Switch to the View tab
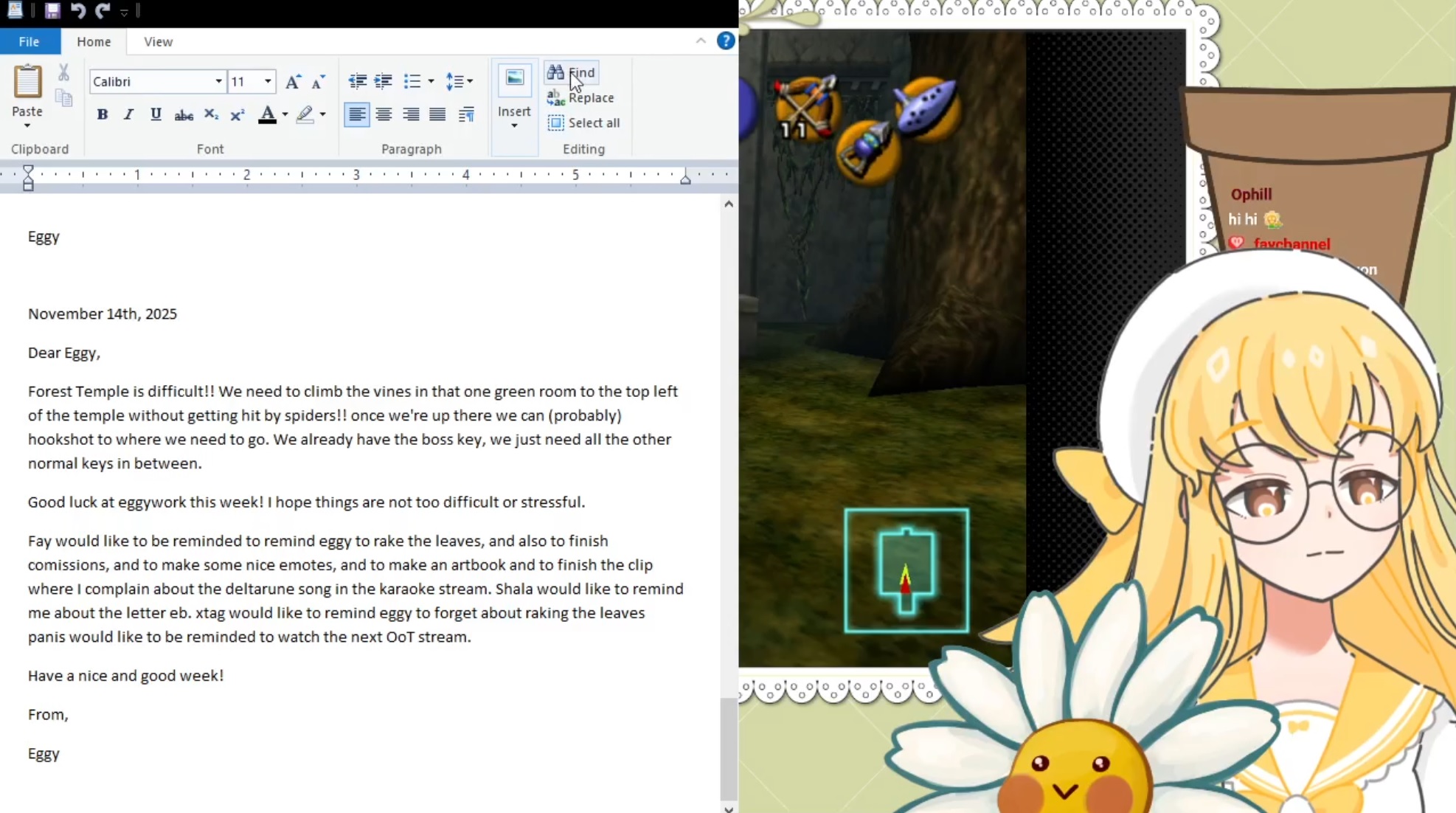Screen dimensions: 1456x813 pyautogui.click(x=158, y=41)
